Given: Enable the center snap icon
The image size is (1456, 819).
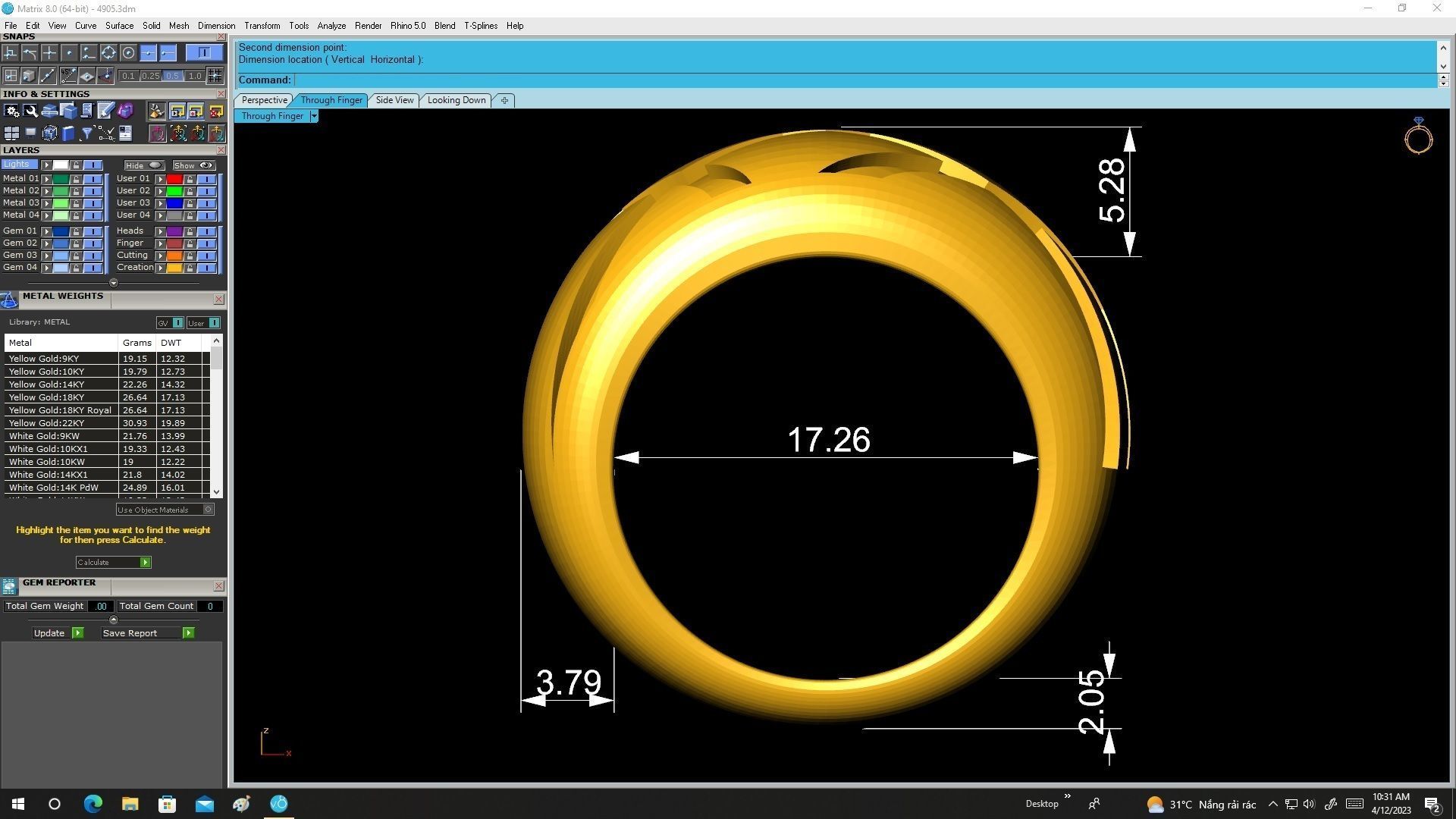Looking at the screenshot, I should (128, 52).
